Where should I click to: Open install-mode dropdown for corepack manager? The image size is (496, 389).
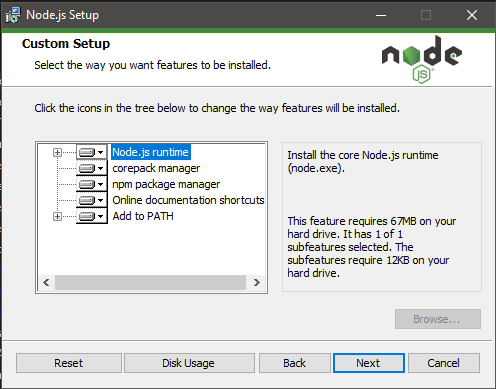click(92, 168)
